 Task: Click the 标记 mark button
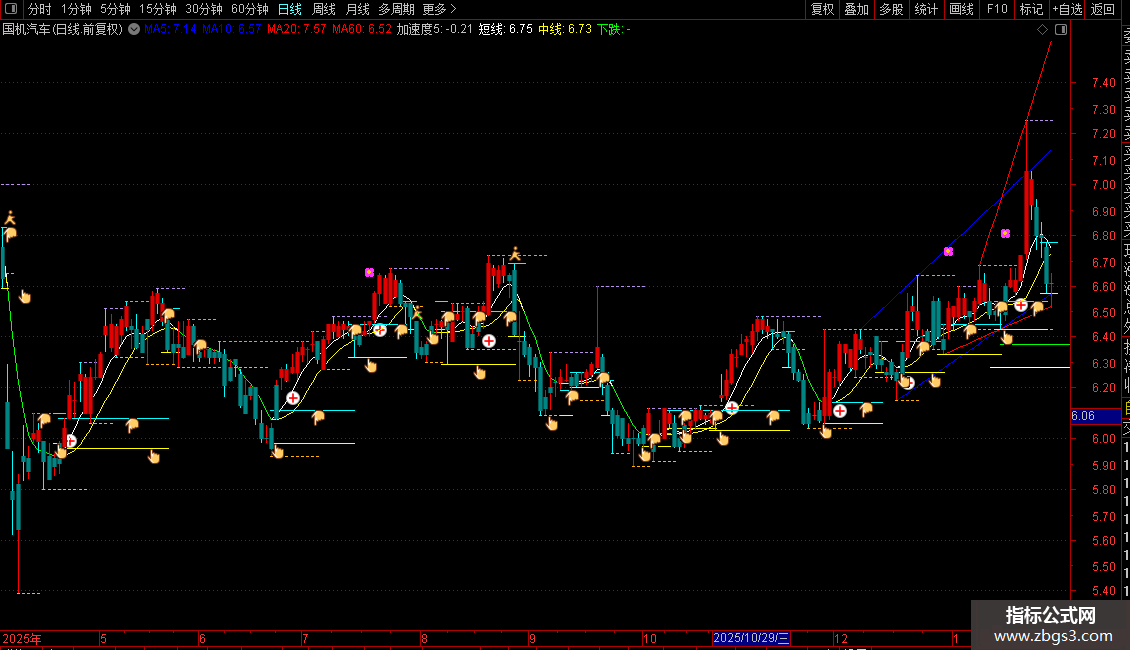[x=1031, y=9]
